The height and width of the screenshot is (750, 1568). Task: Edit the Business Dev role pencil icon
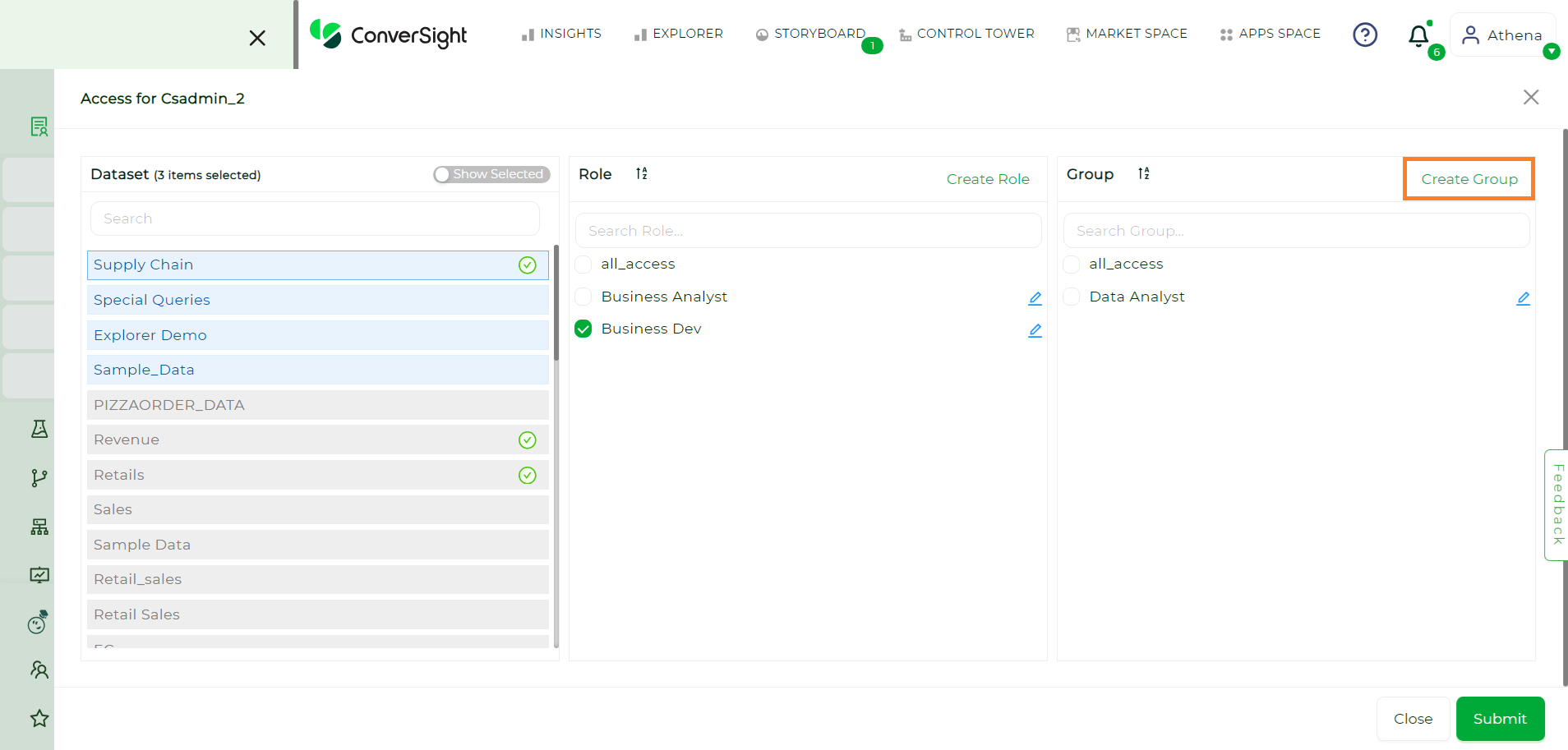[1035, 330]
